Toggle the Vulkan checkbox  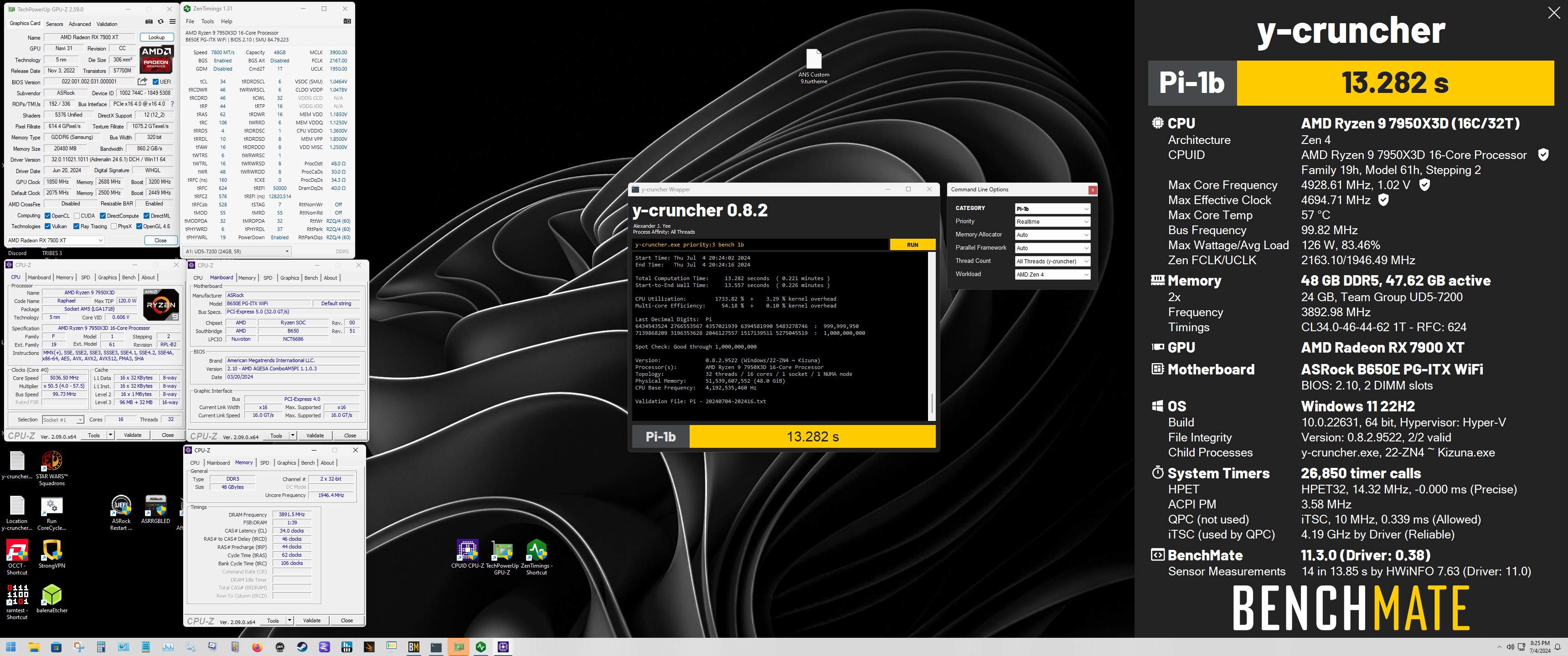pyautogui.click(x=47, y=226)
